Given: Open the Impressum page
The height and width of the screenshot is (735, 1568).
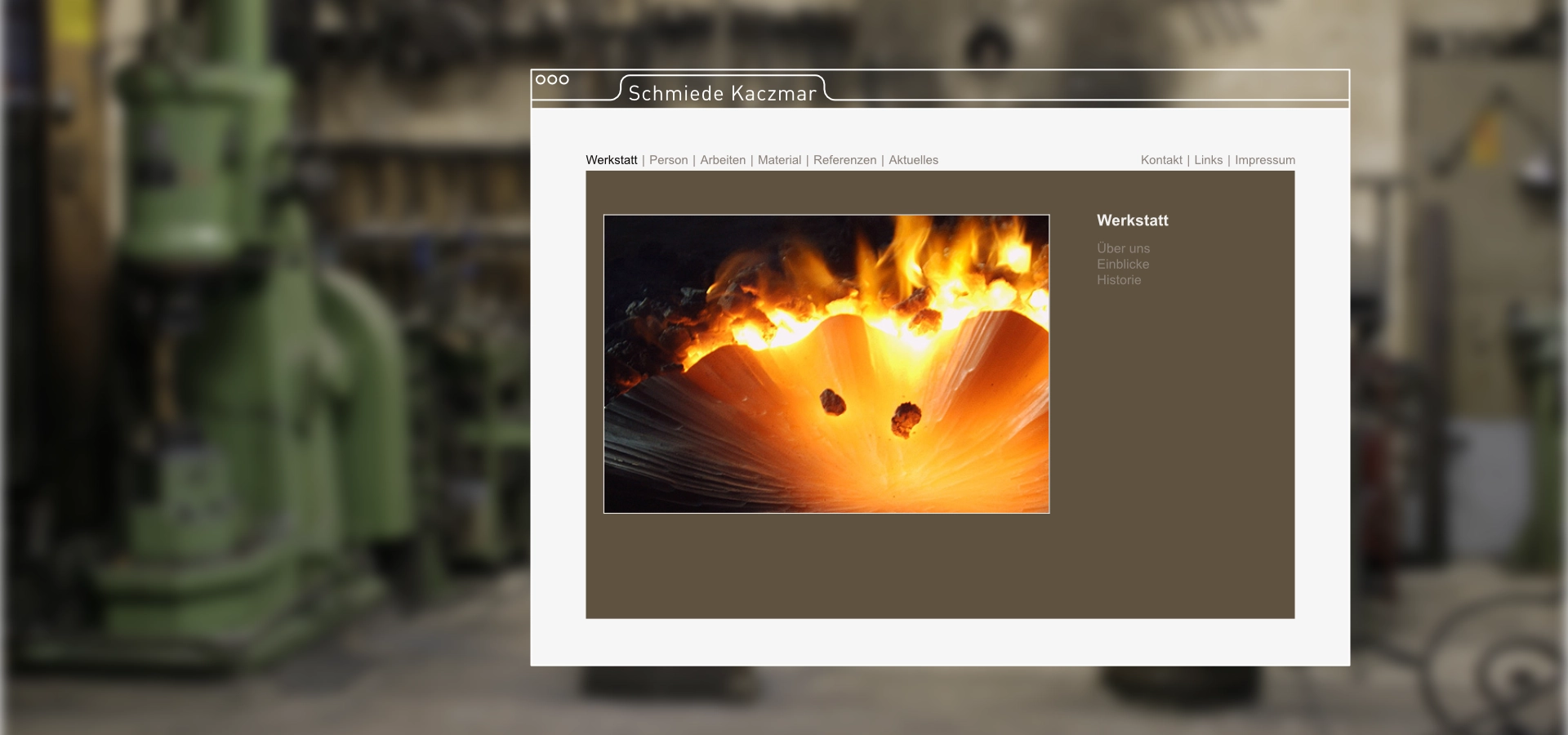Looking at the screenshot, I should point(1264,160).
